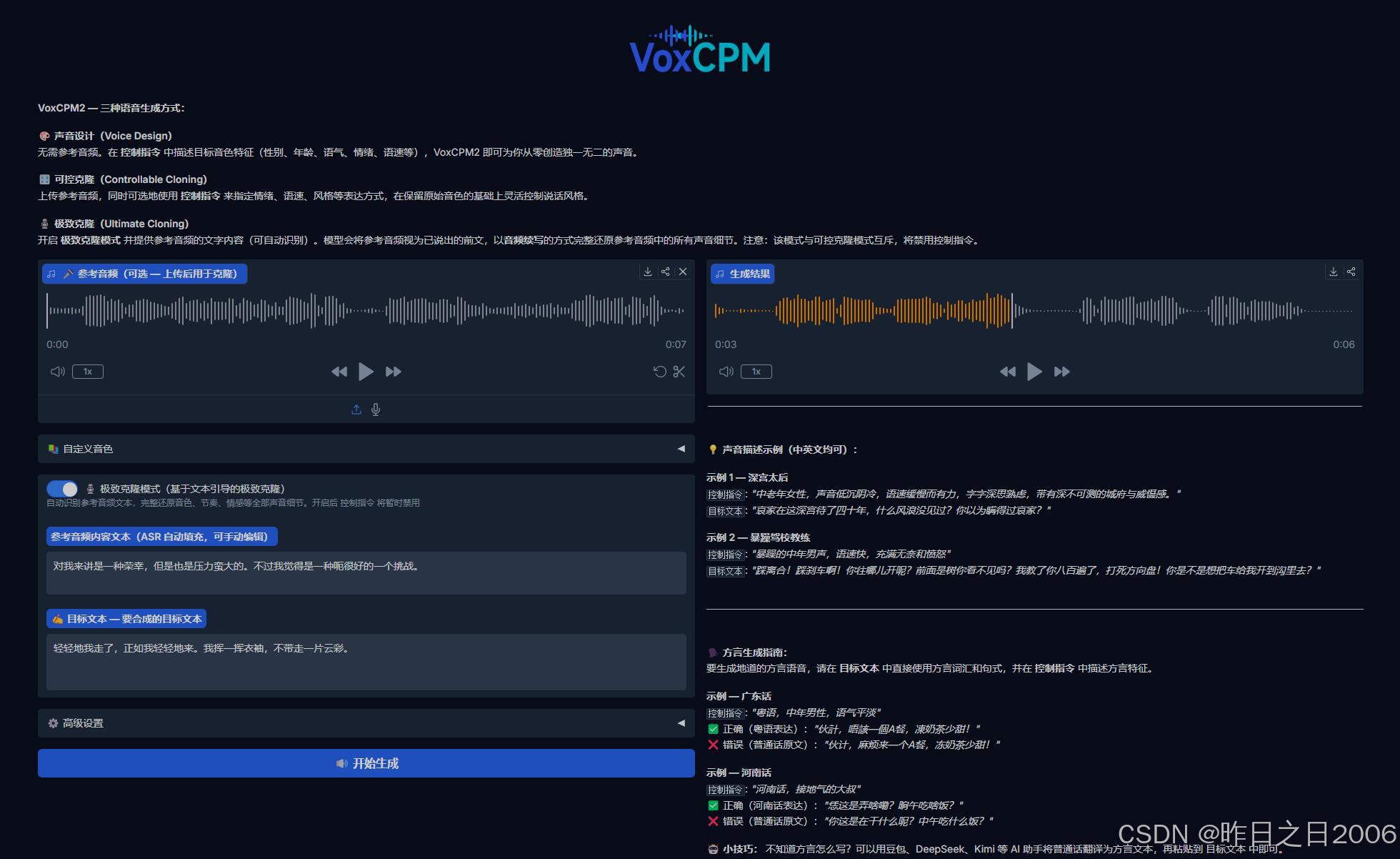Record from microphone for reference audio
The image size is (1400, 859).
[x=376, y=409]
